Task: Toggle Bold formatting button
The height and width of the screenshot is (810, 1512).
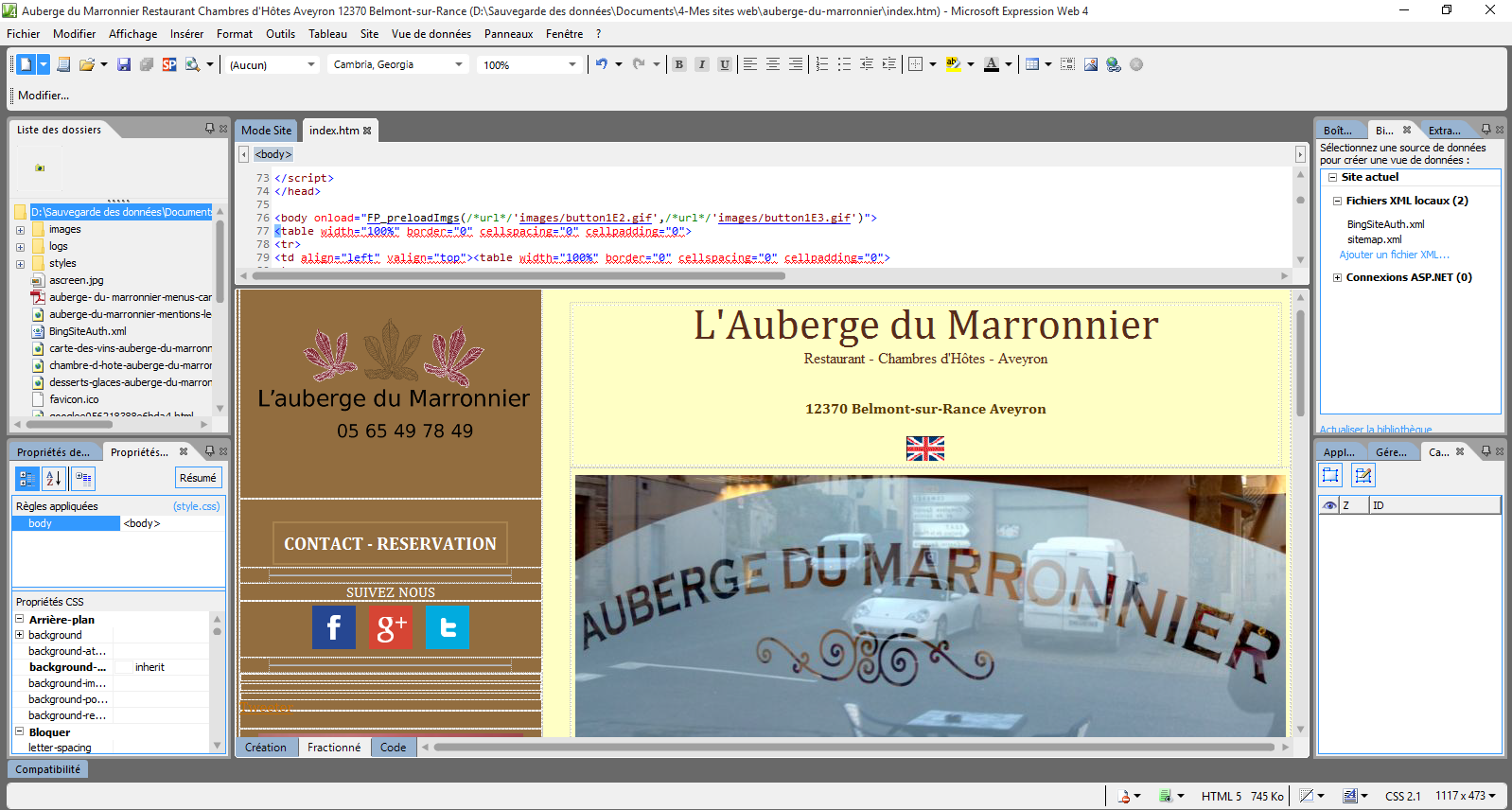Action: click(679, 64)
